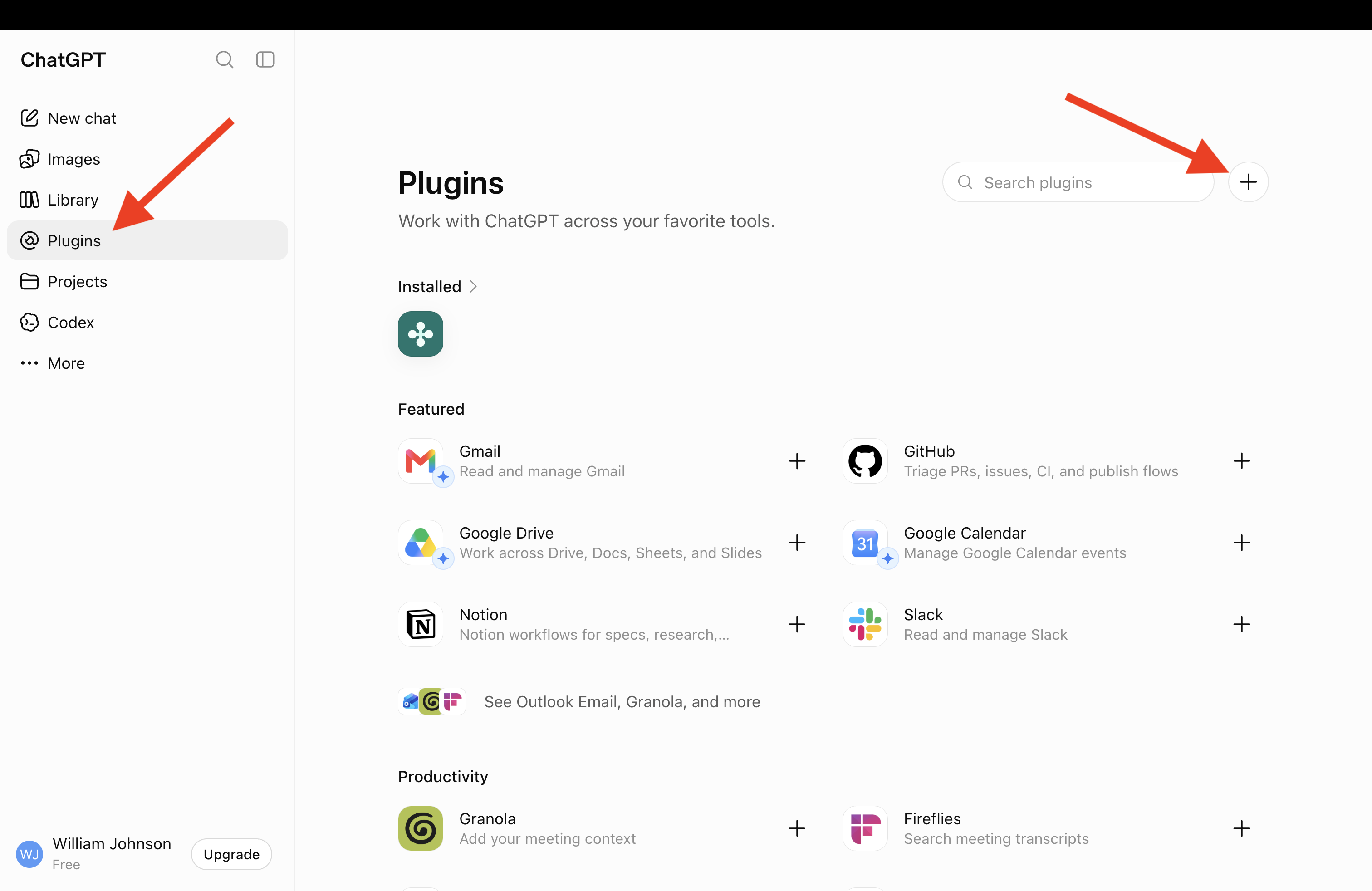Screen dimensions: 1372x891
Task: Click the WJ profile avatar
Action: [x=29, y=854]
